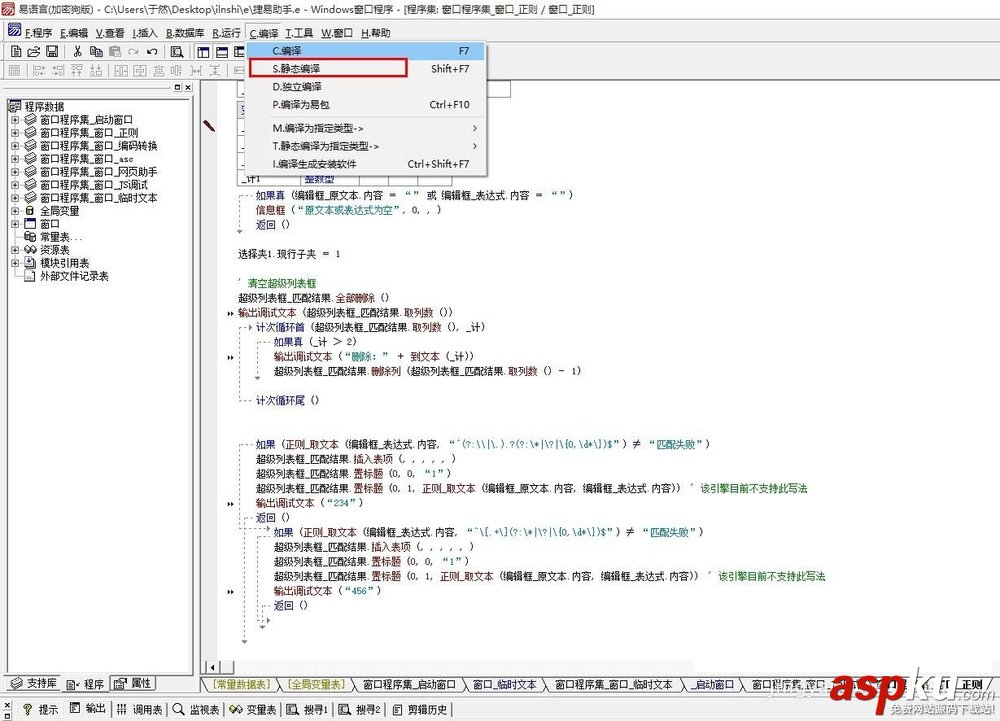The width and height of the screenshot is (1000, 721).
Task: Undo using curved arrow toolbar icon
Action: (x=152, y=52)
